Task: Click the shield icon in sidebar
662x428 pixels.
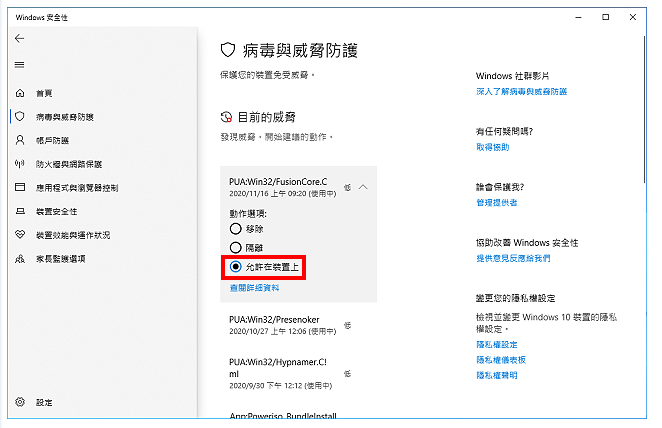Action: 20,116
